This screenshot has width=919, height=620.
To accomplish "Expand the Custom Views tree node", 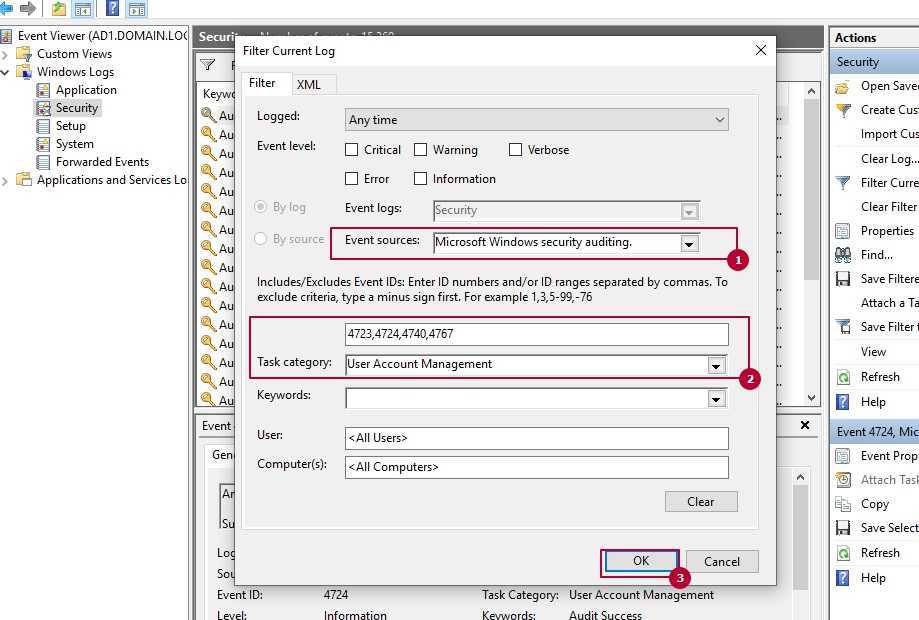I will pyautogui.click(x=5, y=55).
